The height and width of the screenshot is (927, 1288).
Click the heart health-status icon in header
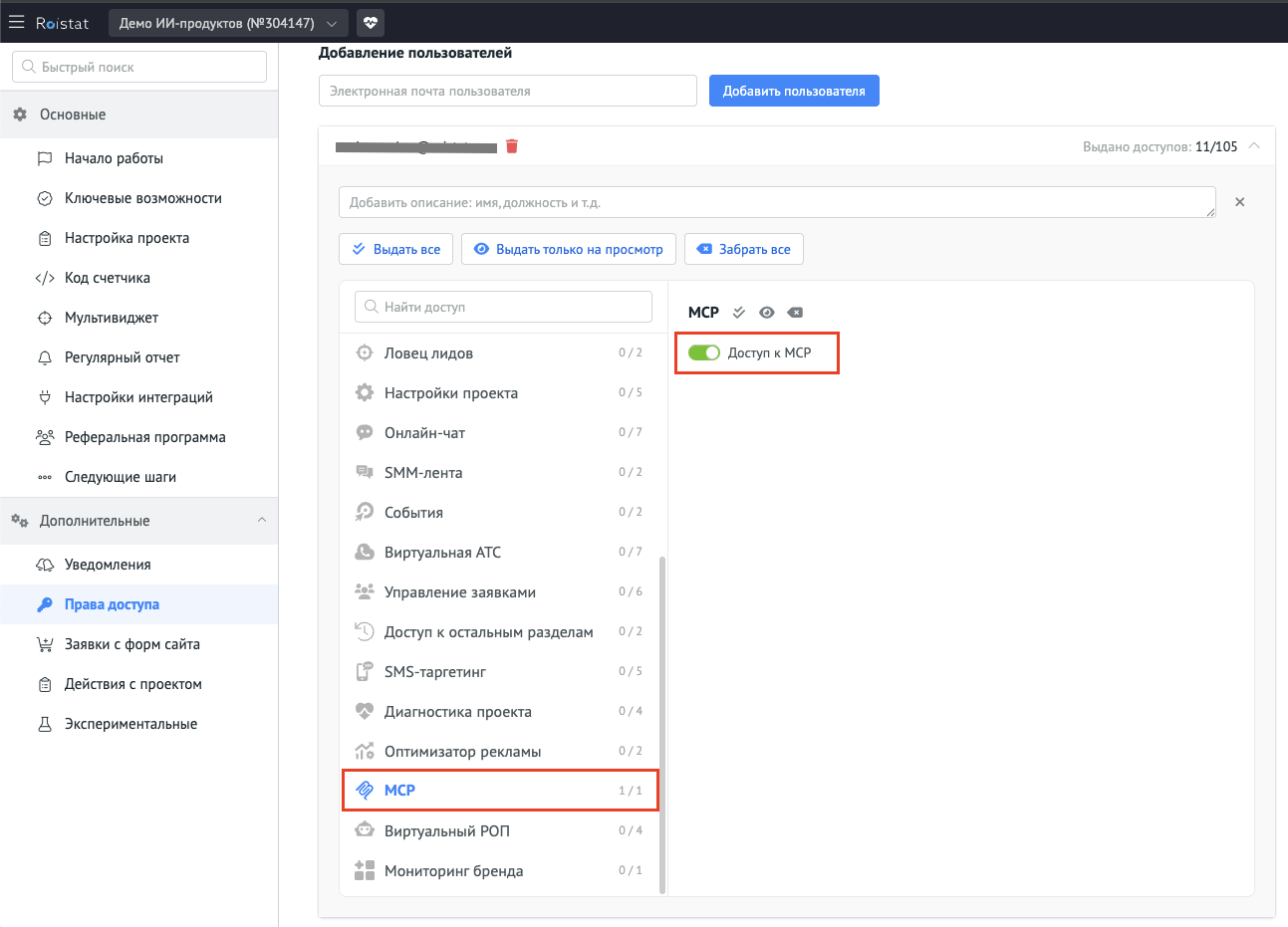[x=371, y=23]
